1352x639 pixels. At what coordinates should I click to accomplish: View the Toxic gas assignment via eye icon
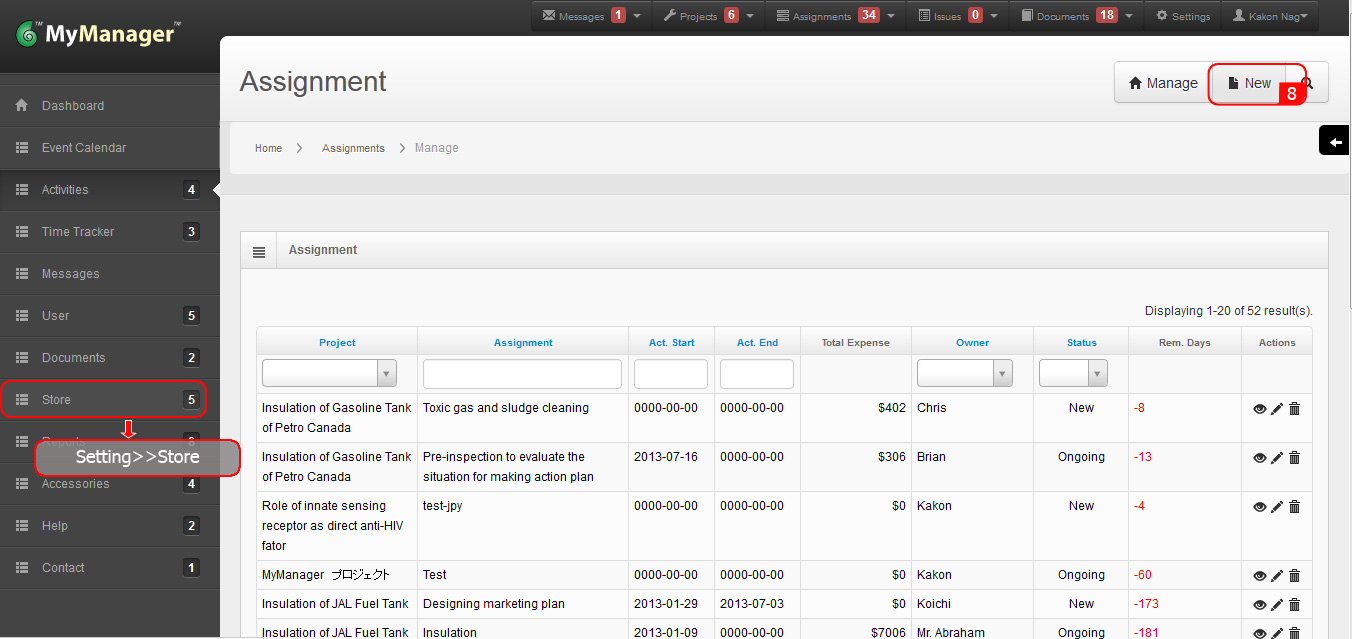tap(1259, 409)
